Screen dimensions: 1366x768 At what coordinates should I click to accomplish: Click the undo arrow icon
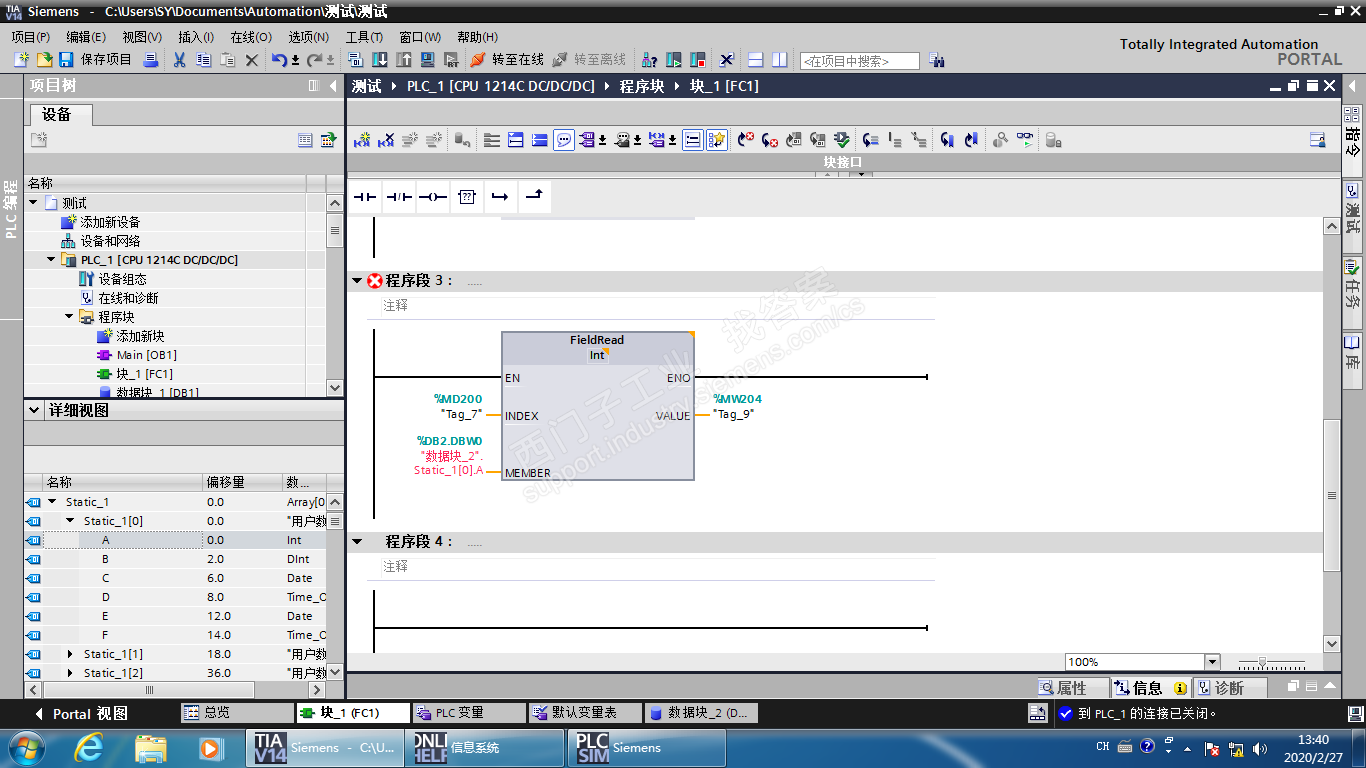(x=279, y=60)
